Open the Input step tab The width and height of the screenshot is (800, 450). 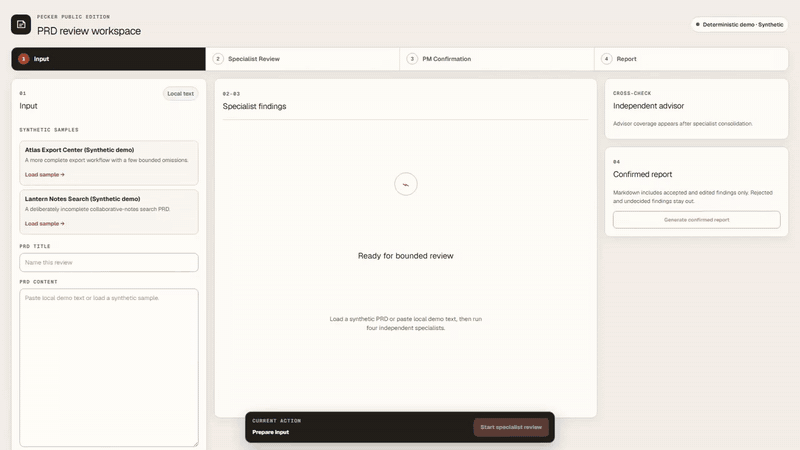pos(109,59)
